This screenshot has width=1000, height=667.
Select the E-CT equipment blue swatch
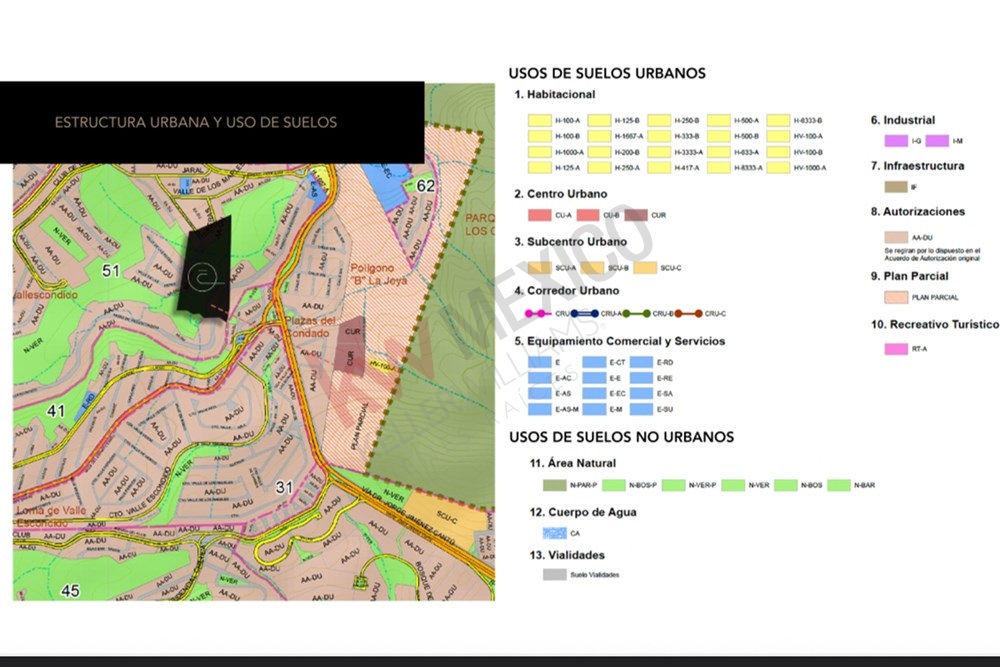594,362
